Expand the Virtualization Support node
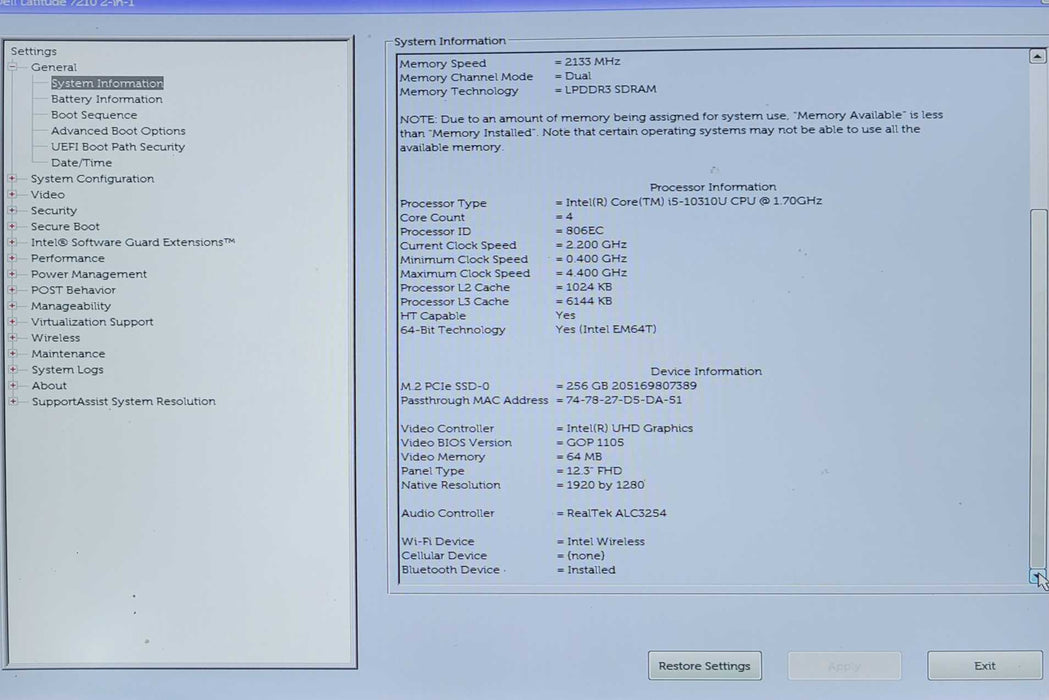The width and height of the screenshot is (1049, 700). [12, 322]
